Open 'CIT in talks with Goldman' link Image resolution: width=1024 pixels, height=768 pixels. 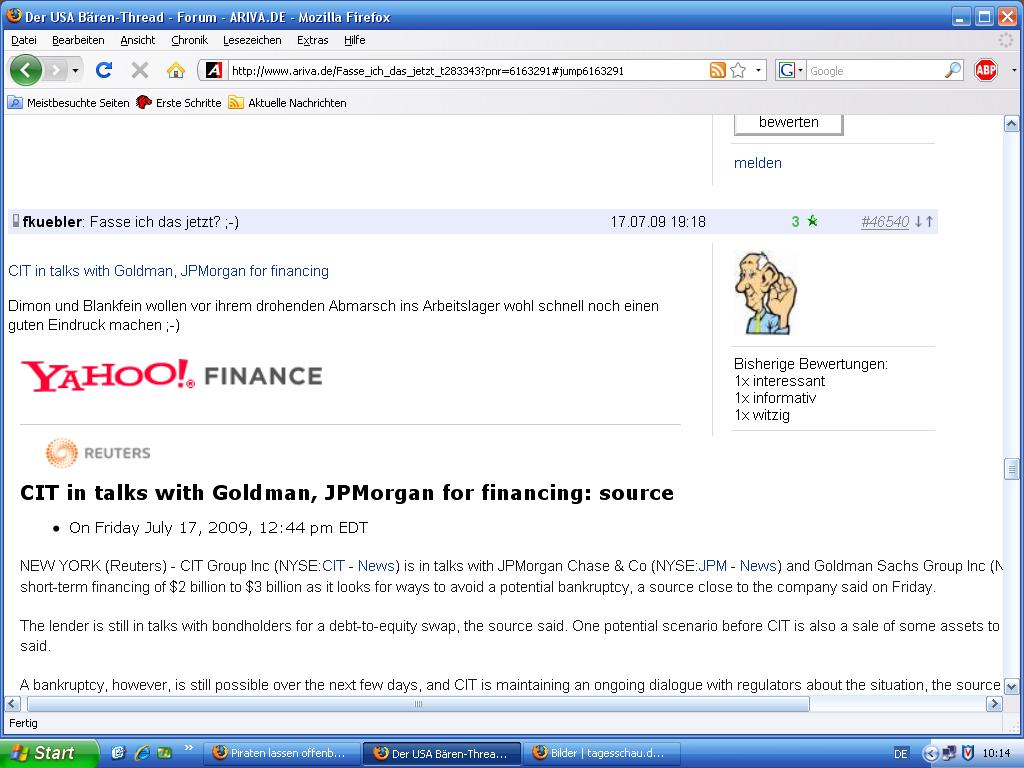pyautogui.click(x=168, y=271)
